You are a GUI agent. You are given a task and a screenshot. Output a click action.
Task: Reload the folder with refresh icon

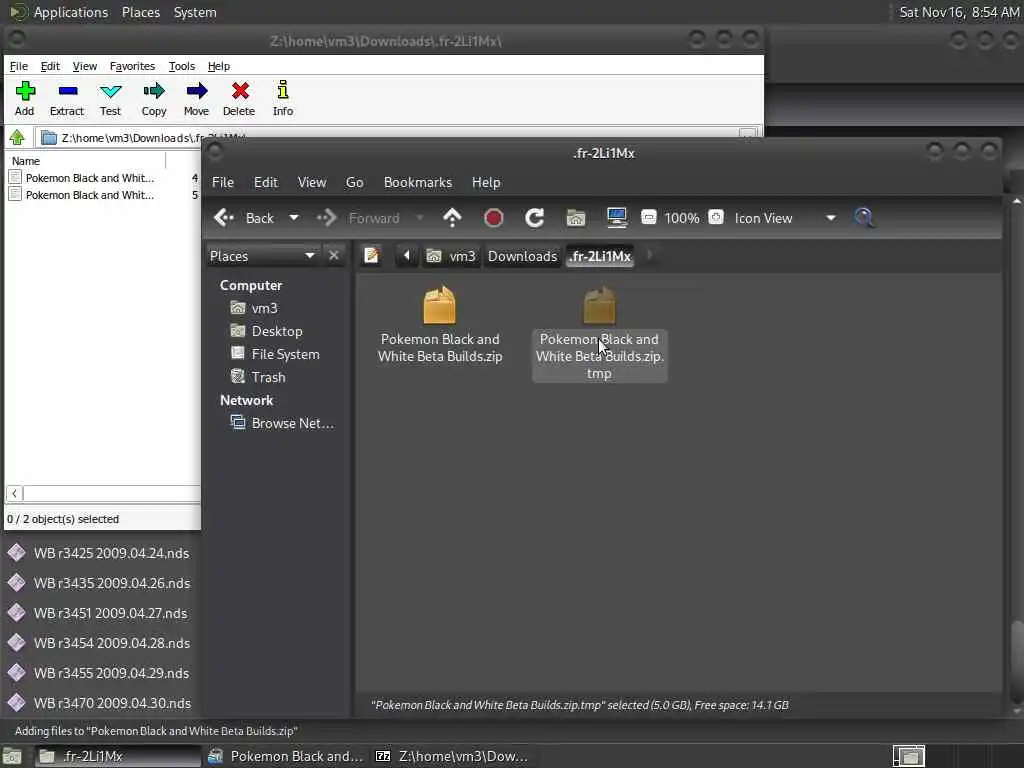click(535, 217)
